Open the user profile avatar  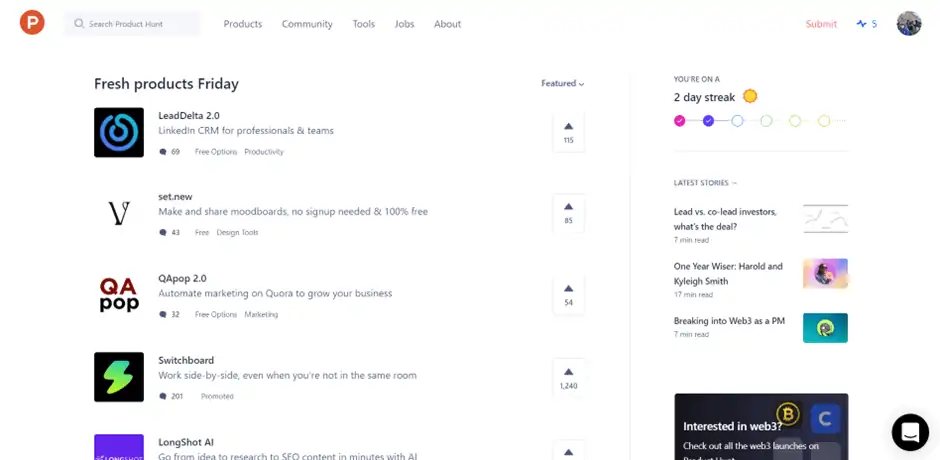pyautogui.click(x=908, y=24)
